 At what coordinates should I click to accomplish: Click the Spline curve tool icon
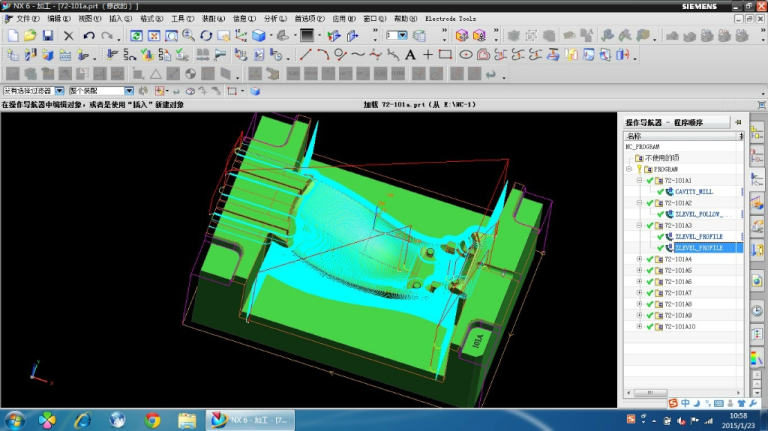(358, 55)
